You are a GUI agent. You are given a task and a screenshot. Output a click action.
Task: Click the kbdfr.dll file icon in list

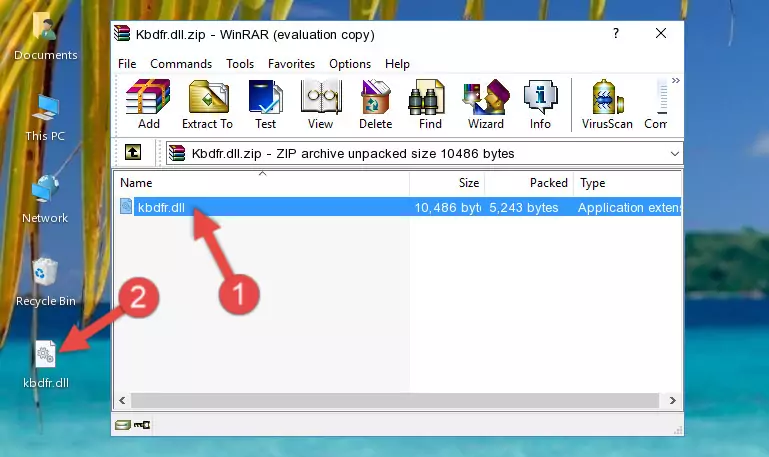[126, 206]
